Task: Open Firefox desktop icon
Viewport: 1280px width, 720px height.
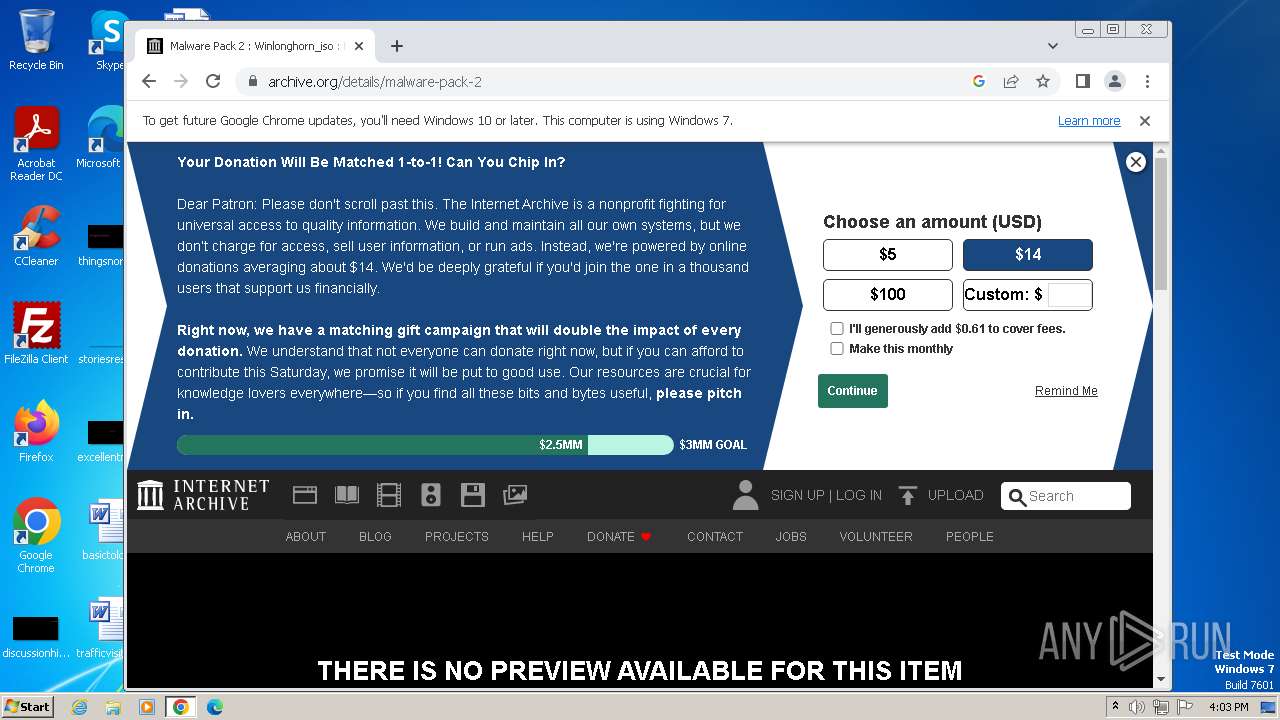Action: [x=36, y=431]
